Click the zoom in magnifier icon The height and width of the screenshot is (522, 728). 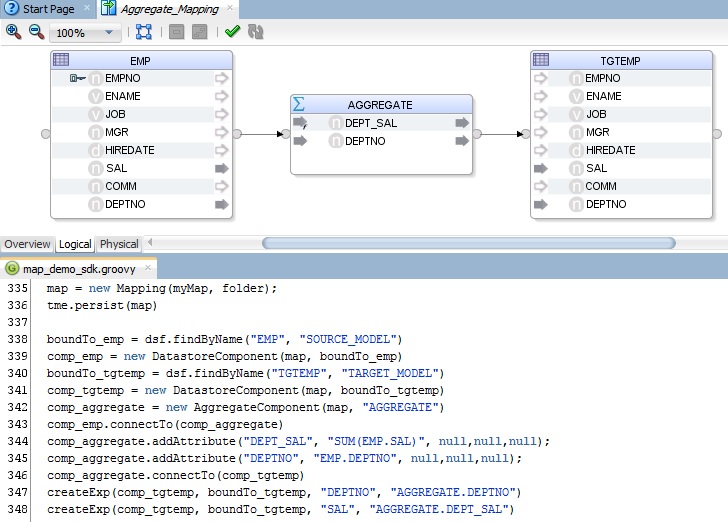(x=13, y=32)
